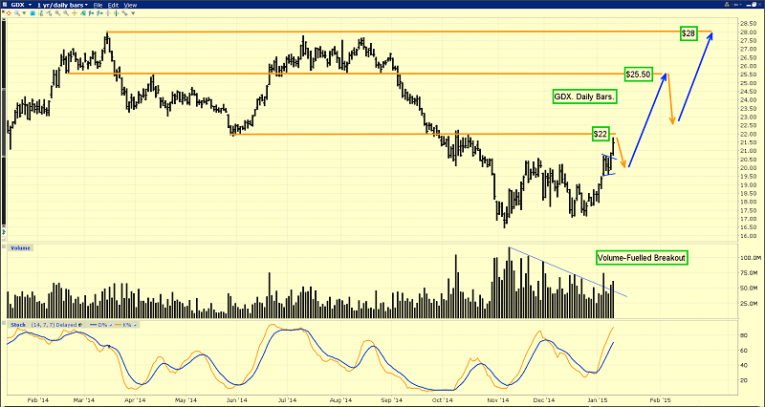Click the magnifier zoom tool in toolbar

pyautogui.click(x=17, y=13)
